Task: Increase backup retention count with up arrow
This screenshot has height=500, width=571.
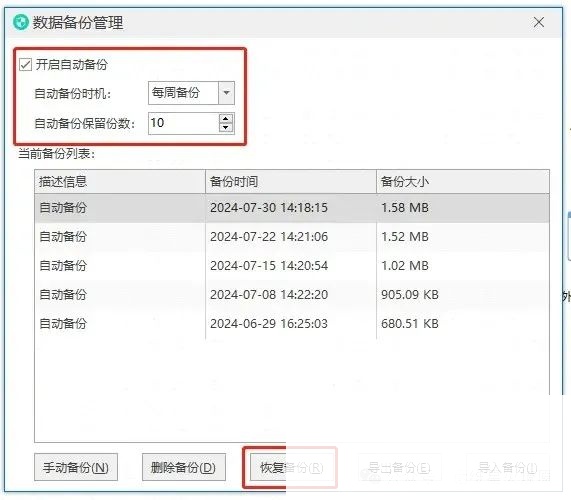Action: click(x=226, y=118)
